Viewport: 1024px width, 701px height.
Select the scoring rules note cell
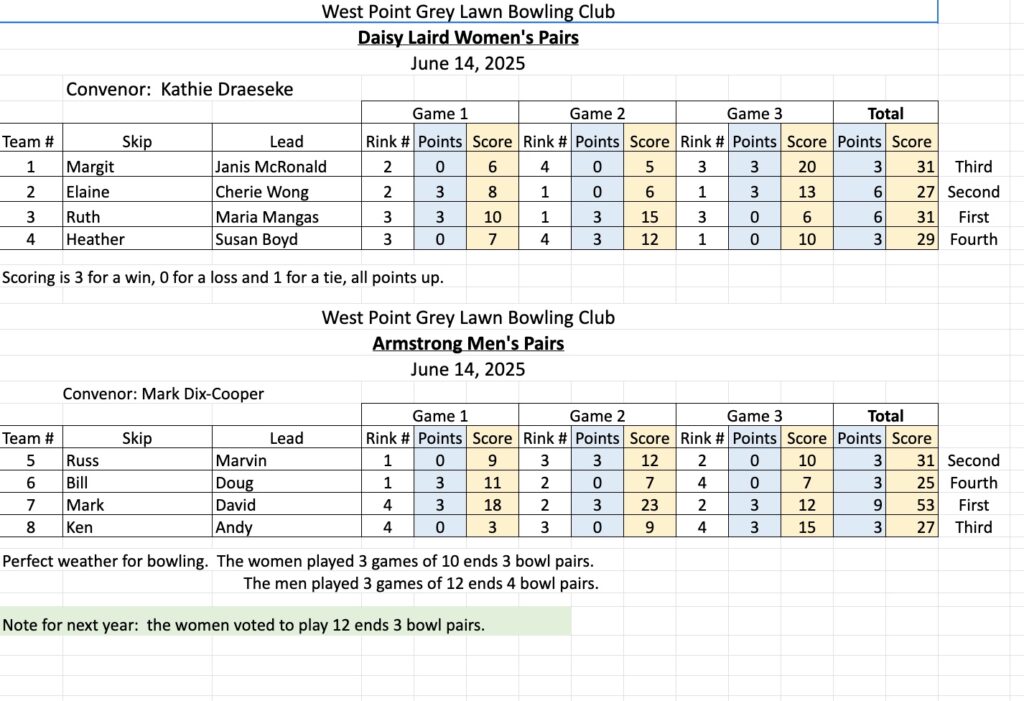pos(223,277)
